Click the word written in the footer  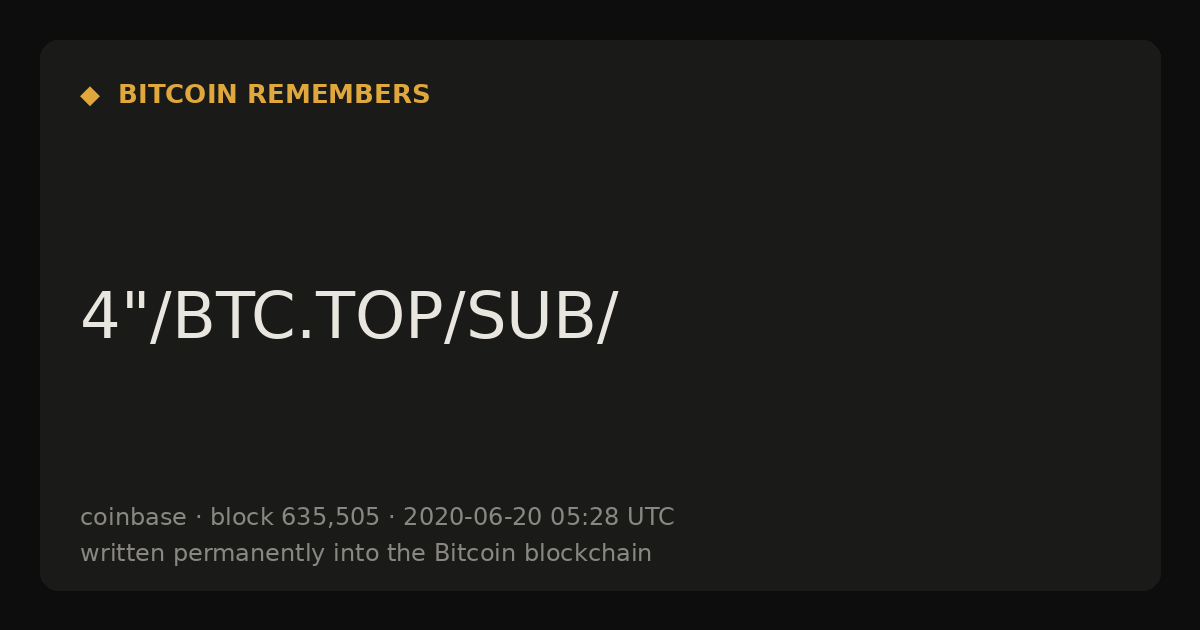click(123, 553)
